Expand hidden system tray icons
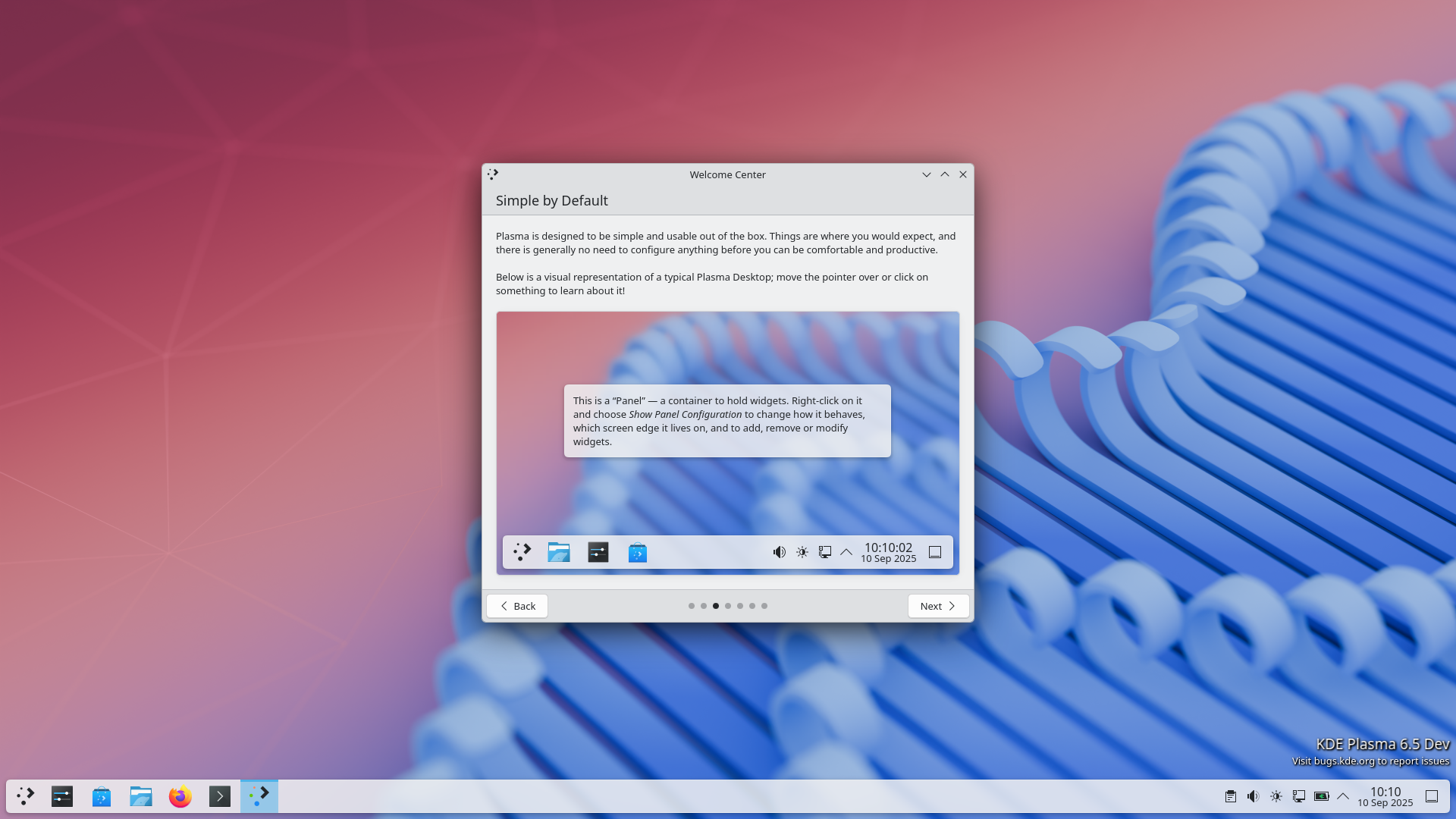Viewport: 1456px width, 819px height. [1343, 796]
